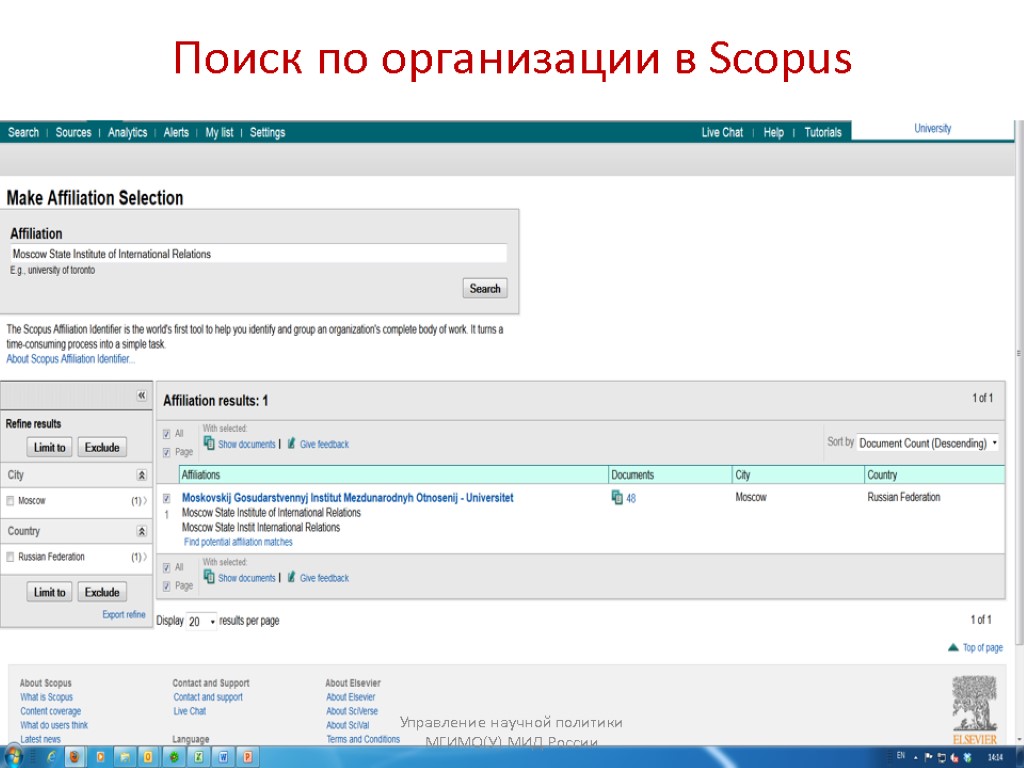Uncheck the Moskovskij Gosudarstvennyj Institut row checkbox
Image resolution: width=1024 pixels, height=768 pixels.
pyautogui.click(x=167, y=498)
